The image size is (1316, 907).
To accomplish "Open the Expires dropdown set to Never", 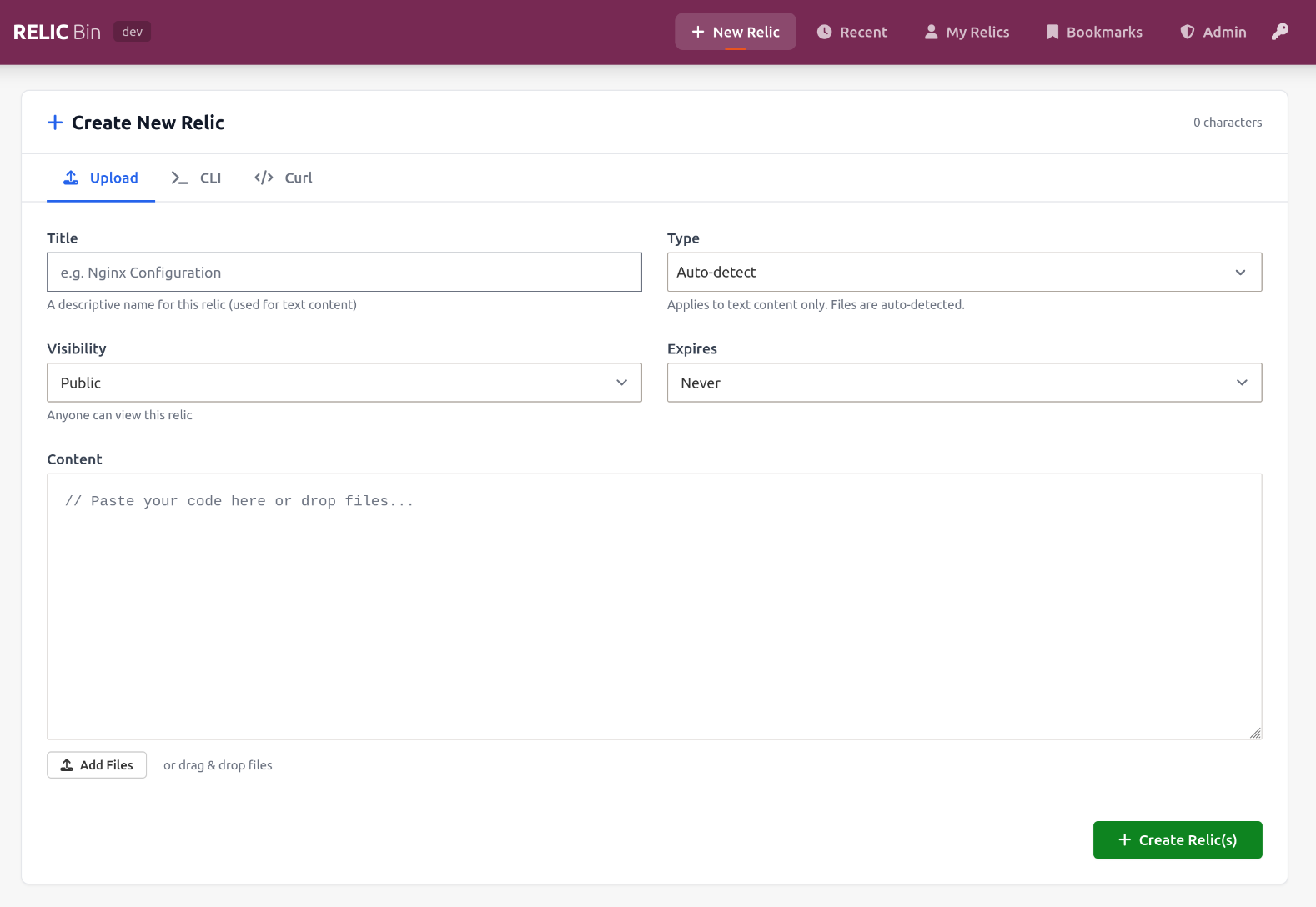I will pyautogui.click(x=964, y=383).
